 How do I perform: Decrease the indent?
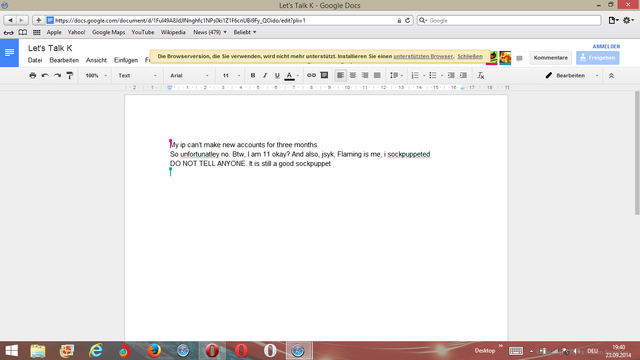(451, 76)
